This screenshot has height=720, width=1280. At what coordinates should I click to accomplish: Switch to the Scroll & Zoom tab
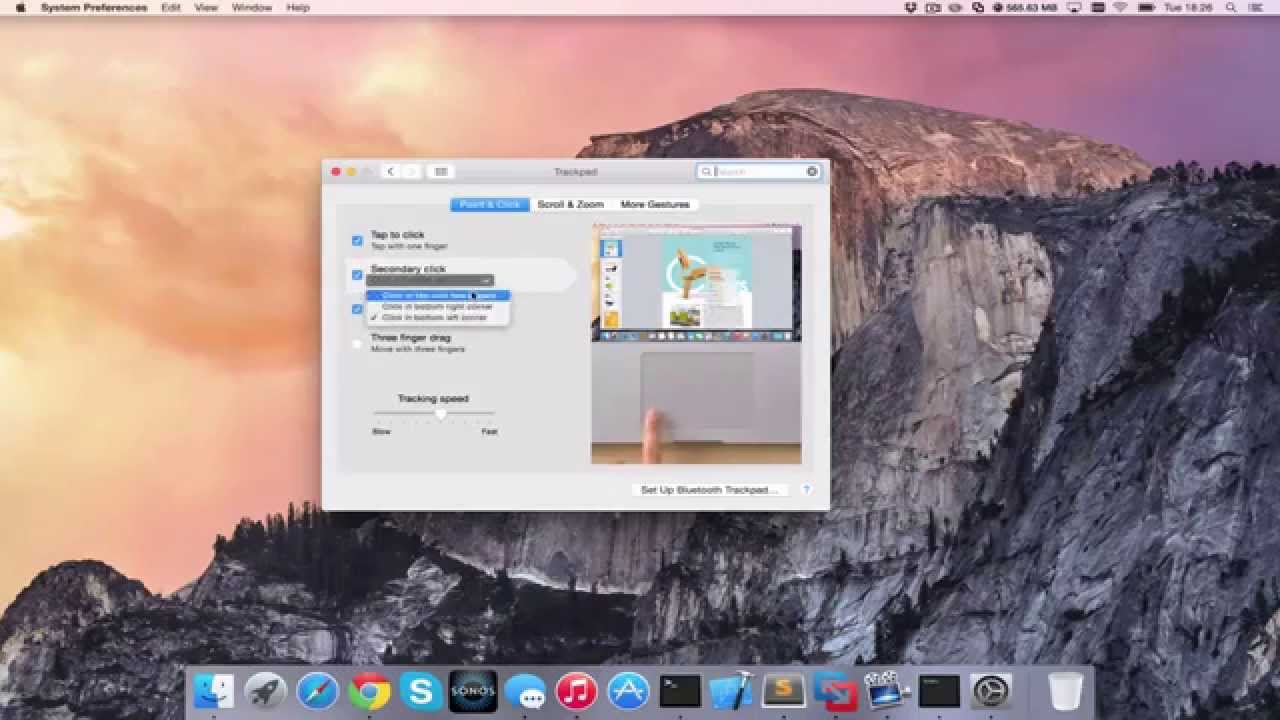[570, 204]
